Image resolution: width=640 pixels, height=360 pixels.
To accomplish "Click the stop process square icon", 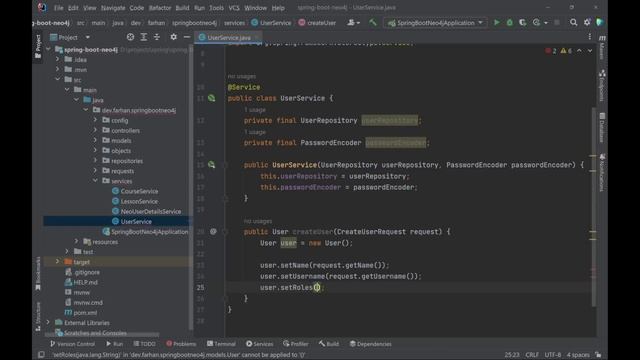I will pyautogui.click(x=557, y=22).
